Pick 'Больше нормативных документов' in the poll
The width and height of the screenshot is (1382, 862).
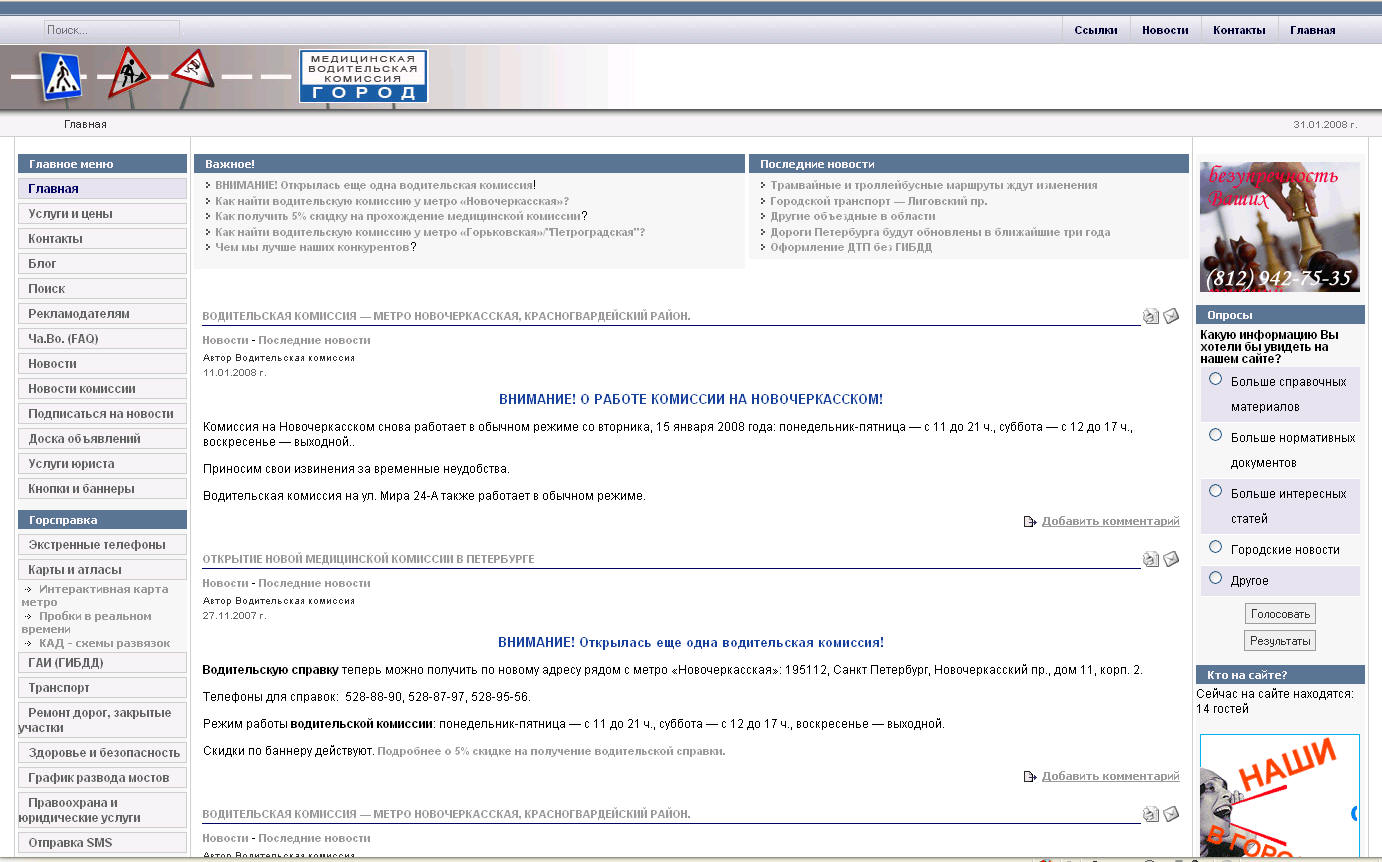[x=1216, y=435]
